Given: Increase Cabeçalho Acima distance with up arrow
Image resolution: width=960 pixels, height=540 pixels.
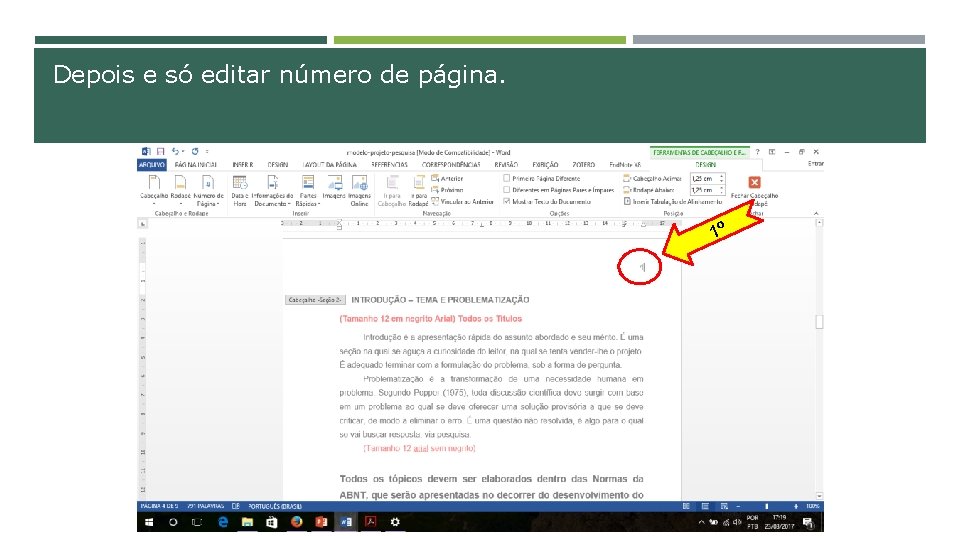Looking at the screenshot, I should [722, 176].
